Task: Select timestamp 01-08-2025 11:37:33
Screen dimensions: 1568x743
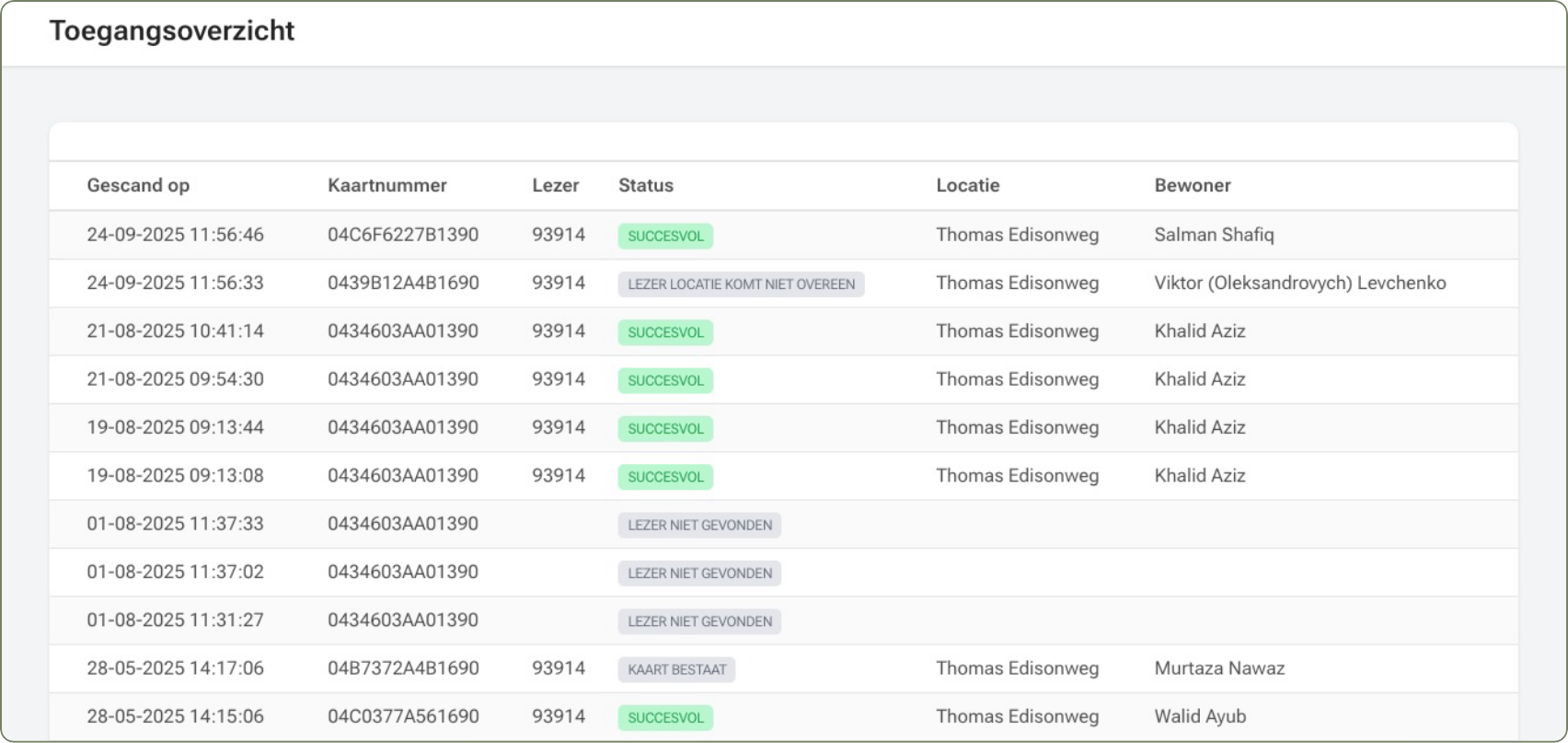Action: point(175,524)
